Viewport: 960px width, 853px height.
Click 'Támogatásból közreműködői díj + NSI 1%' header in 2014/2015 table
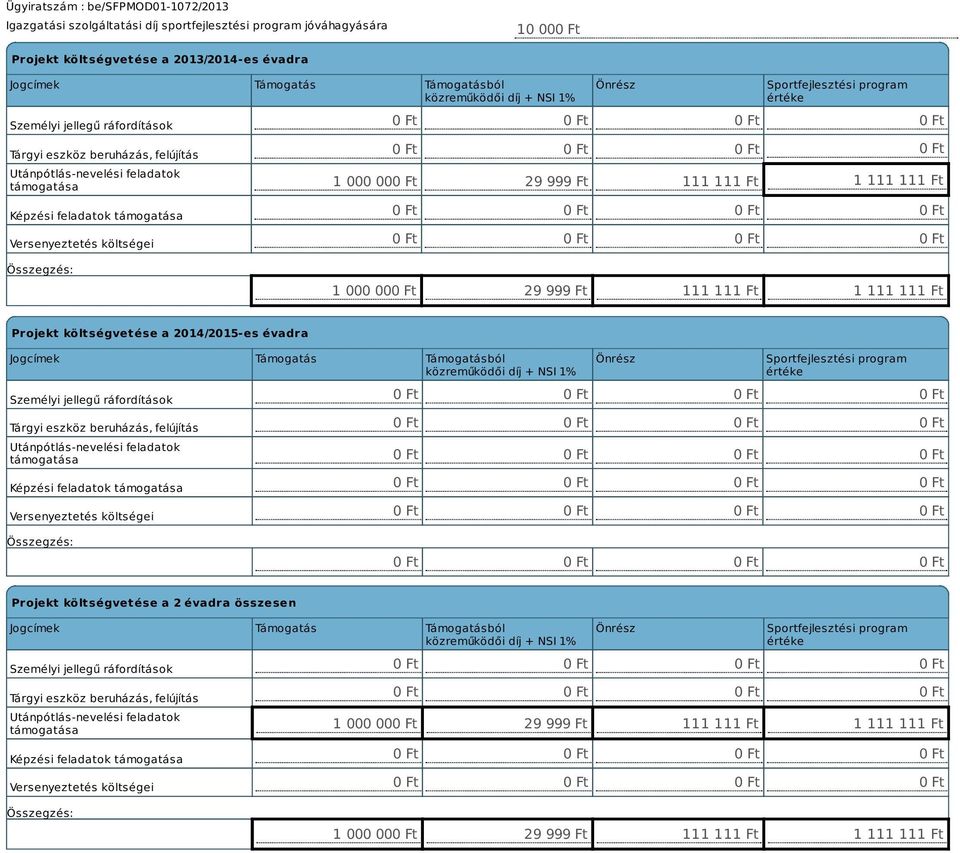500,364
